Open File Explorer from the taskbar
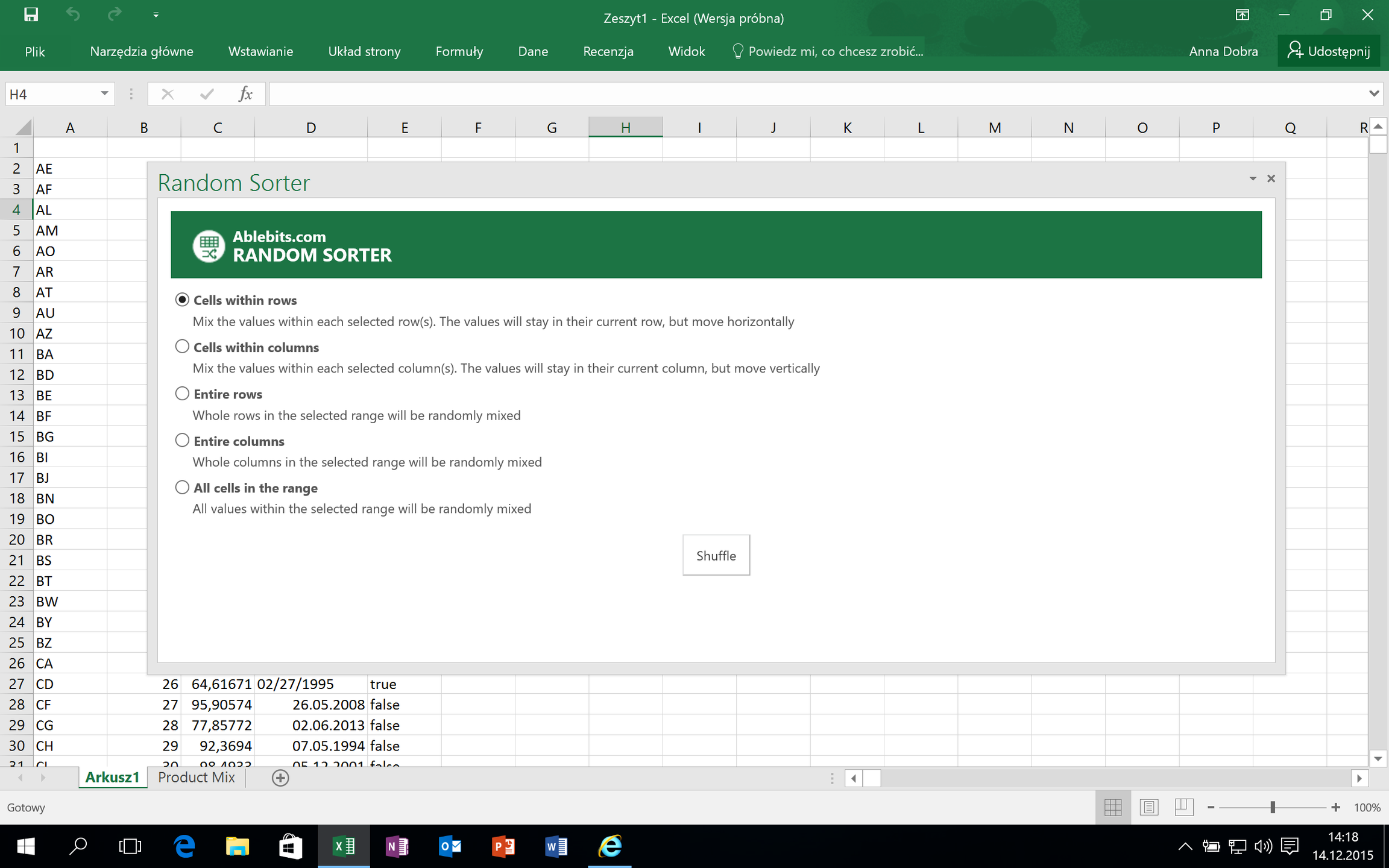This screenshot has height=868, width=1389. click(x=237, y=847)
